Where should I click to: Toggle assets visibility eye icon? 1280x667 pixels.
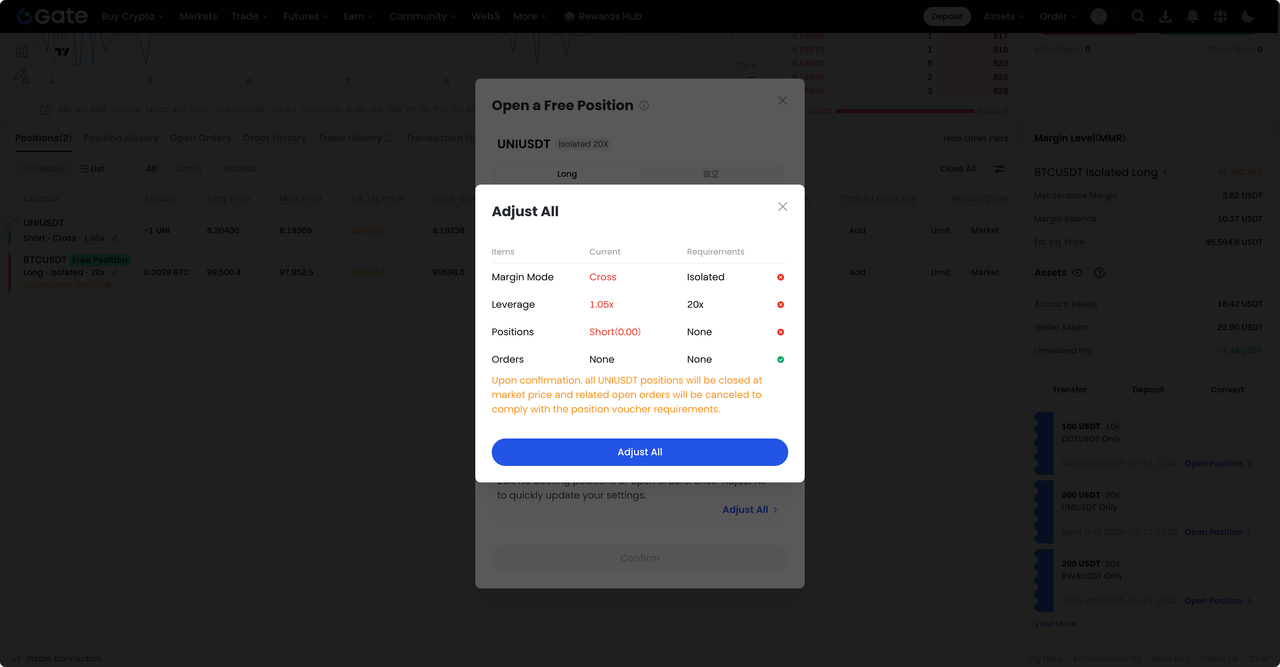pos(1078,273)
